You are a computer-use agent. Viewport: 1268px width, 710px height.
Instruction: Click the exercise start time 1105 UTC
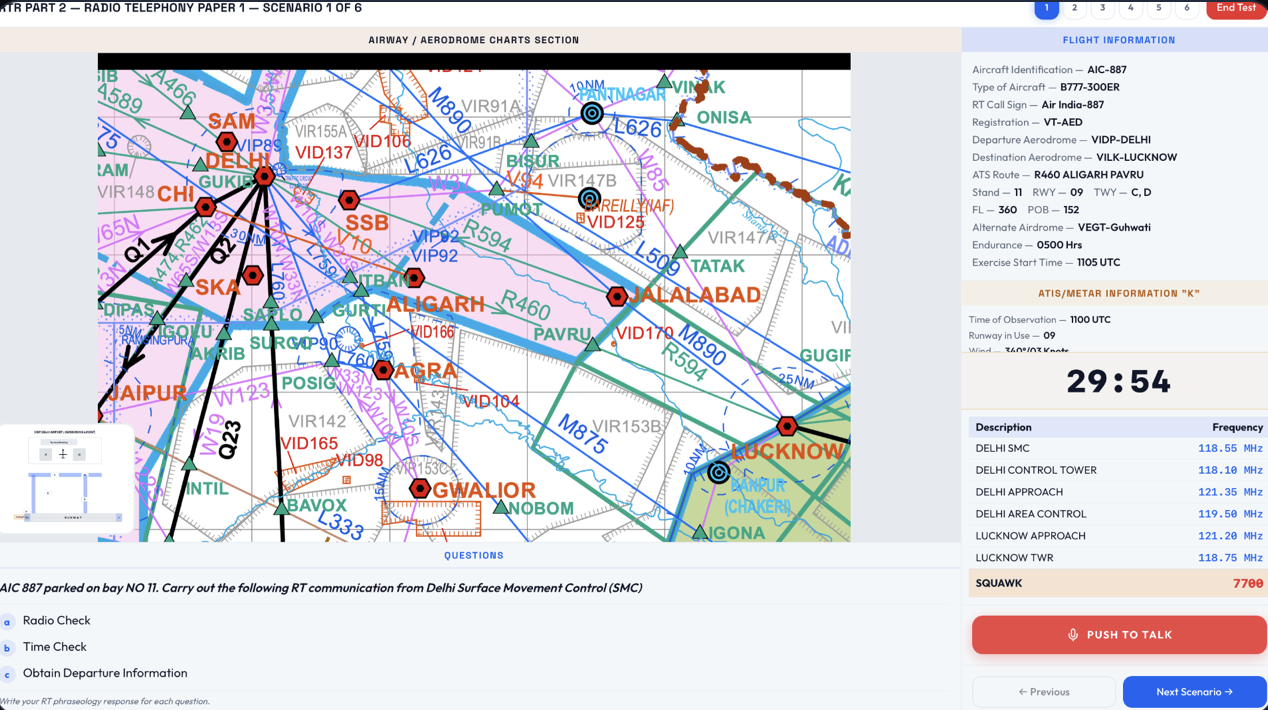(x=1098, y=262)
